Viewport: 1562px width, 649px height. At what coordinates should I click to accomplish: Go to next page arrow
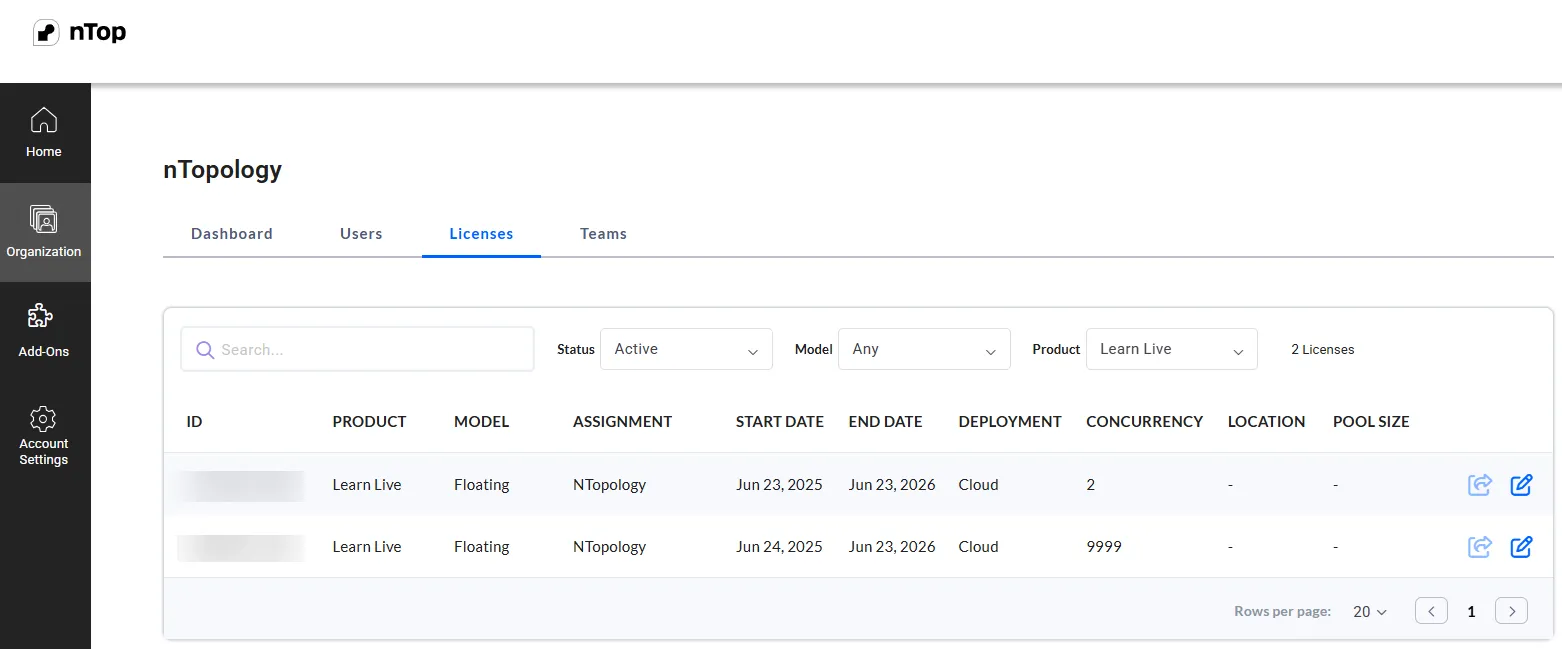(1511, 611)
